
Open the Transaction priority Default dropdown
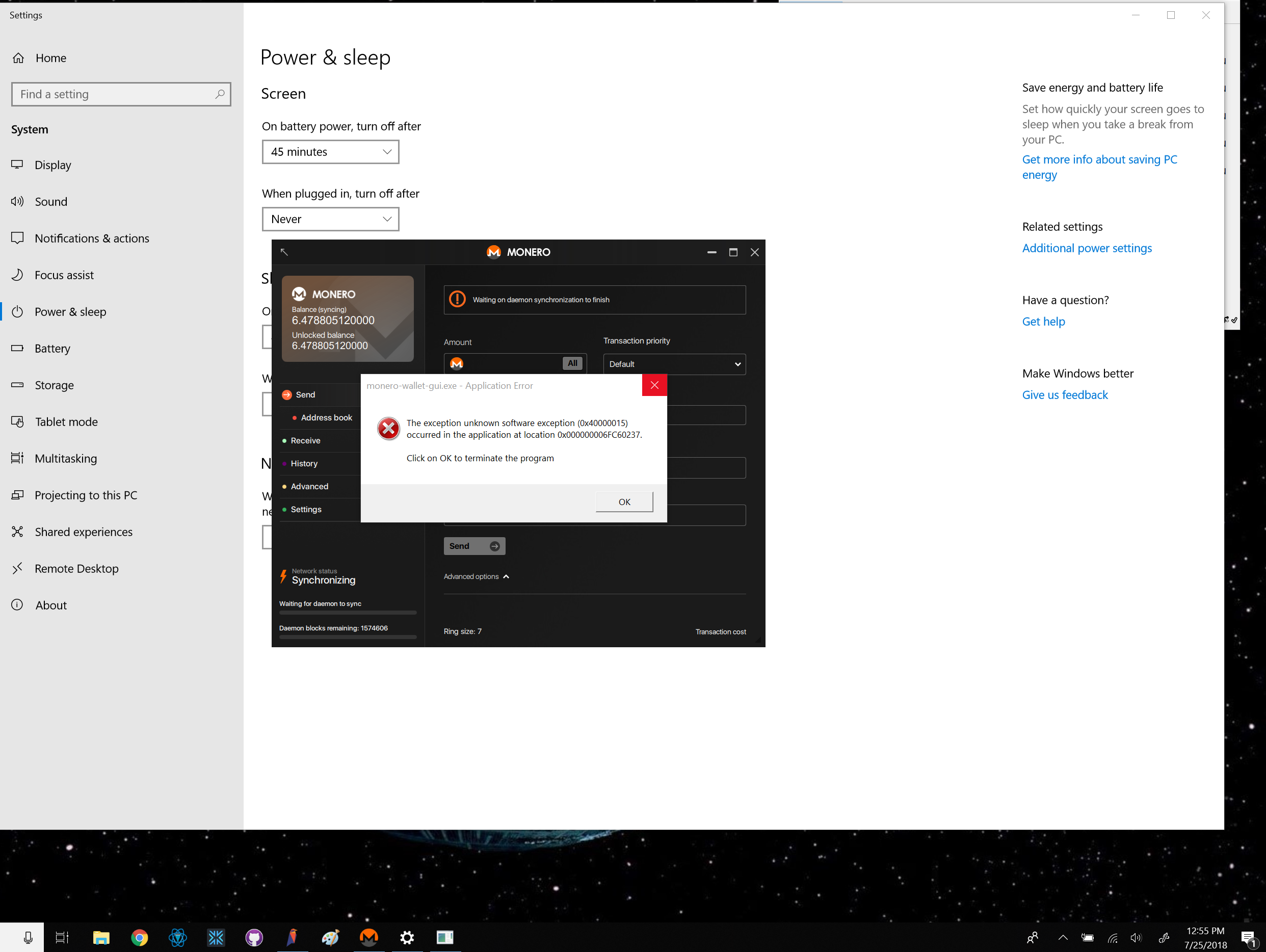coord(674,364)
